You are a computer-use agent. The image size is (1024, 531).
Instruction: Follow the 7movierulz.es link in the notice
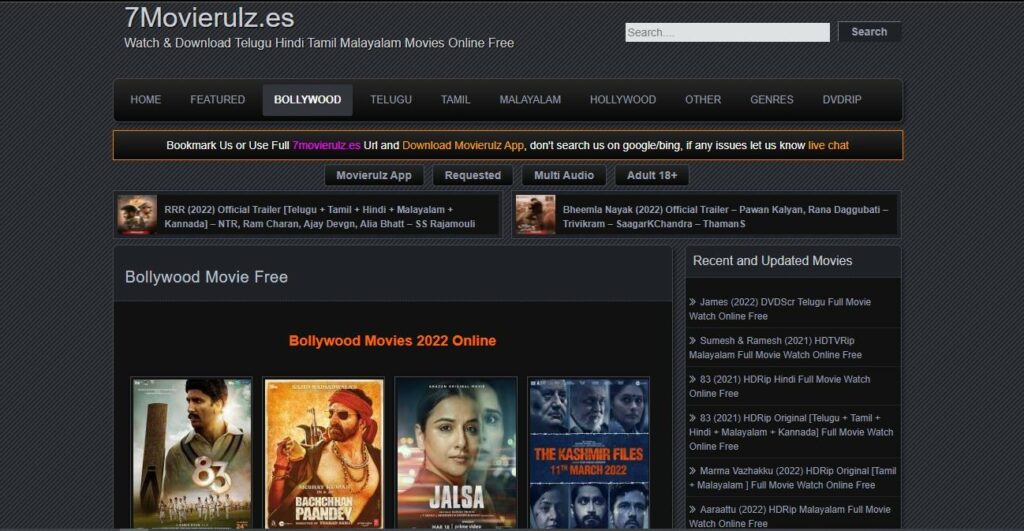pos(326,145)
